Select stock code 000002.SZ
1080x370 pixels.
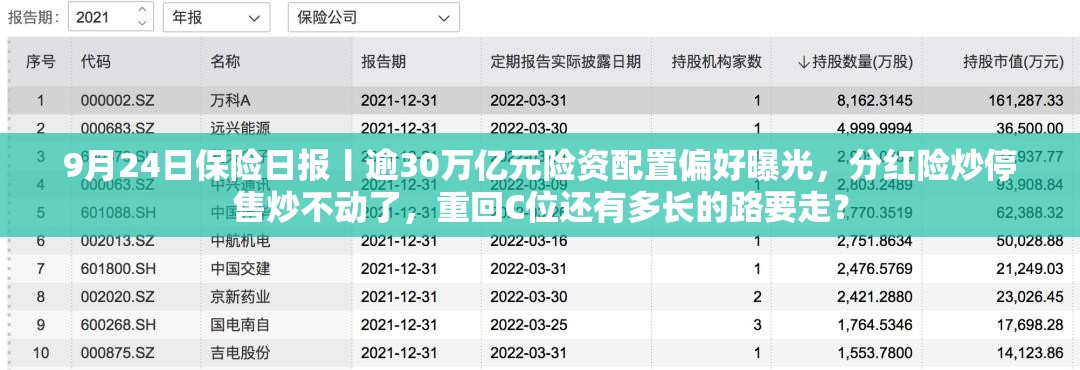(x=118, y=101)
